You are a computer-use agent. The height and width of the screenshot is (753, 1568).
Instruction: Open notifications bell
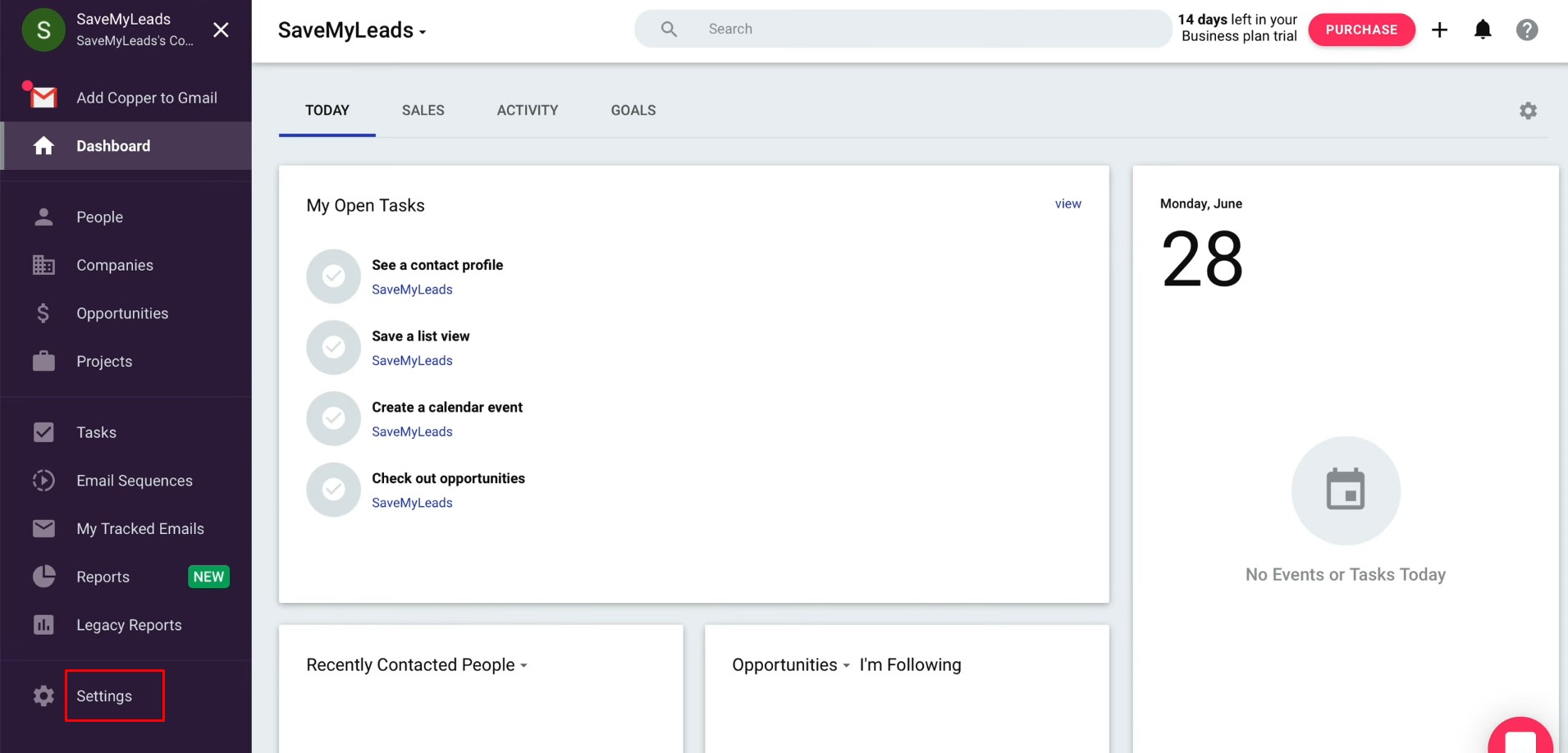click(1483, 30)
